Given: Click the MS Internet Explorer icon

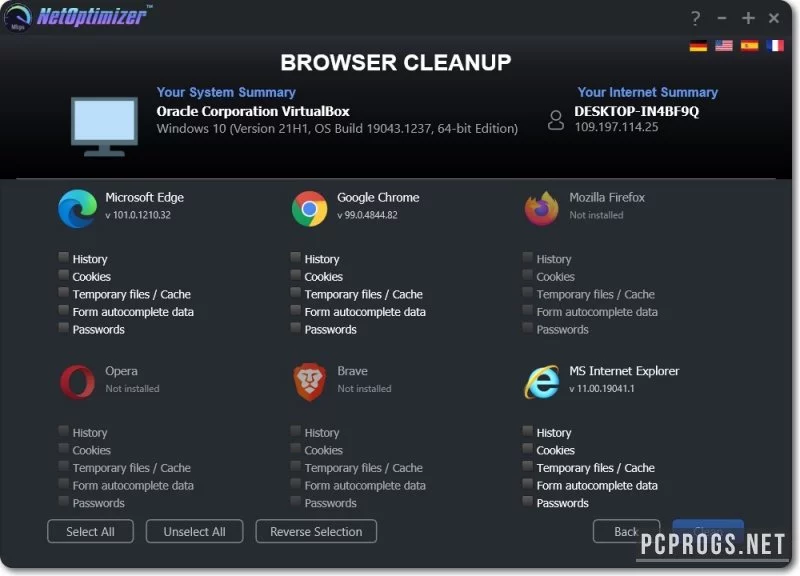Looking at the screenshot, I should click(x=541, y=382).
